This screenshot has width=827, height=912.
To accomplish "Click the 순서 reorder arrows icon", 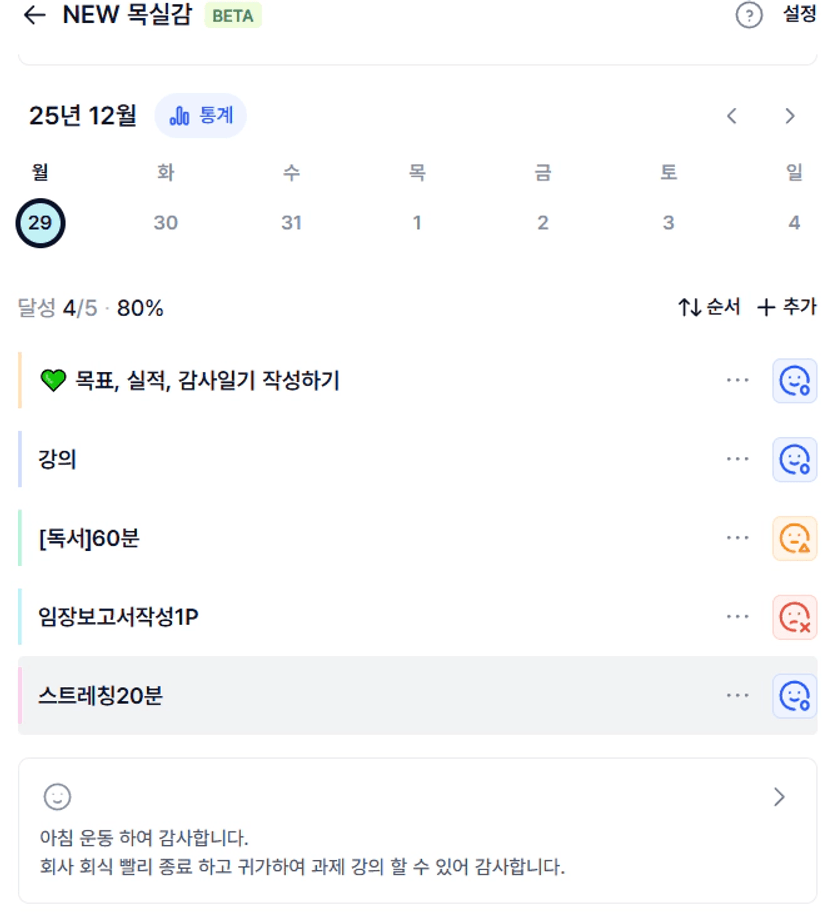I will coord(689,308).
